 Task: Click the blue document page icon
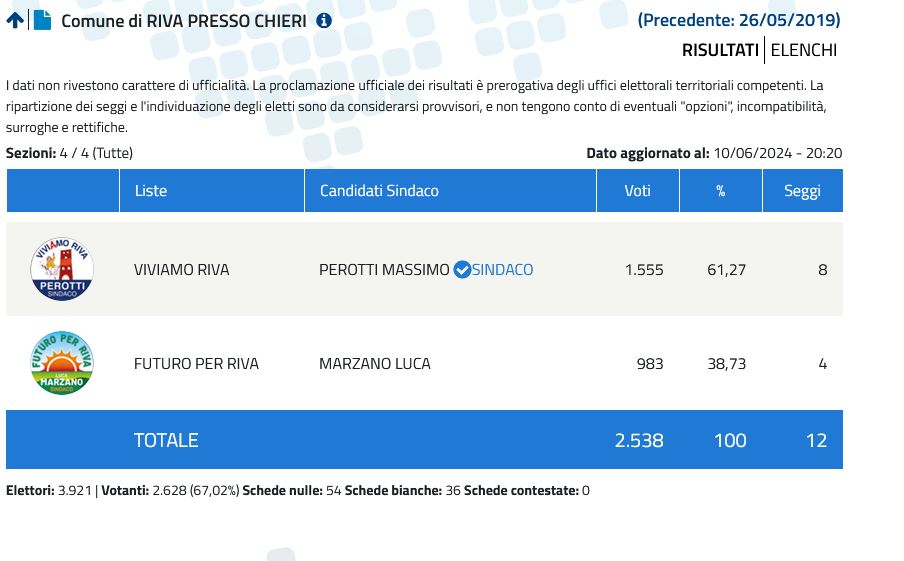point(42,20)
